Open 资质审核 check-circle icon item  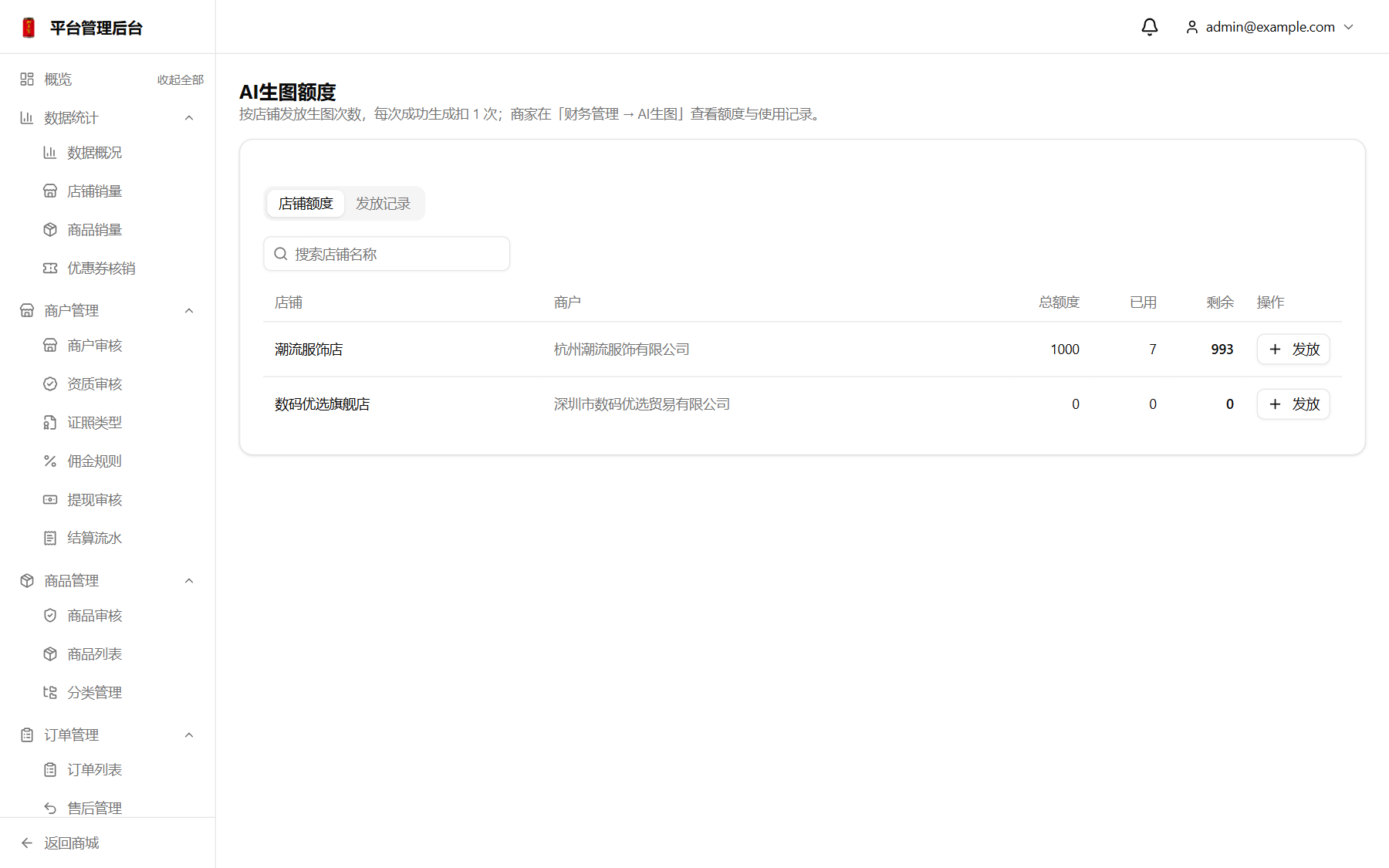click(50, 384)
